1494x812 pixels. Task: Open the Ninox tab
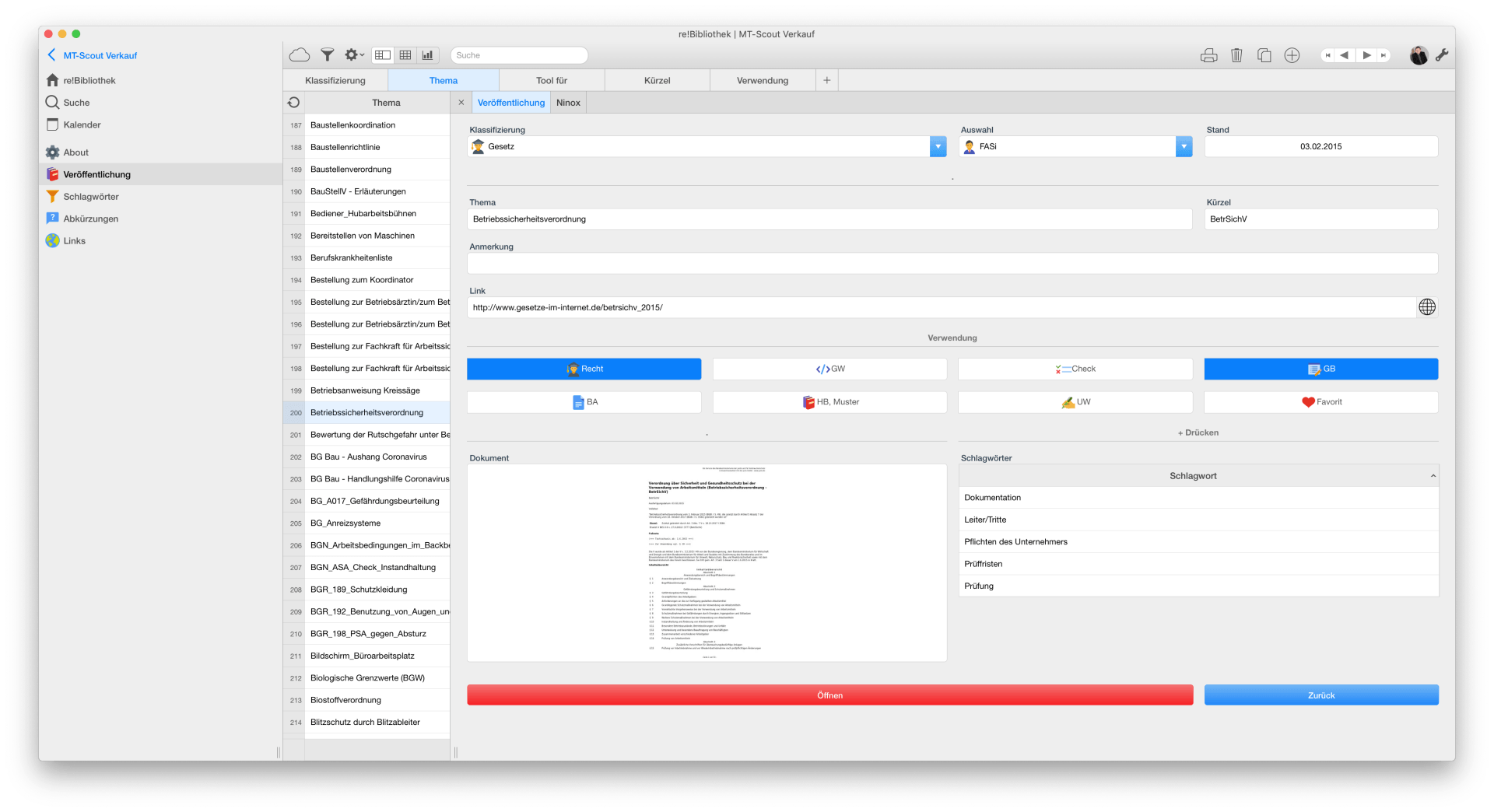[x=568, y=103]
